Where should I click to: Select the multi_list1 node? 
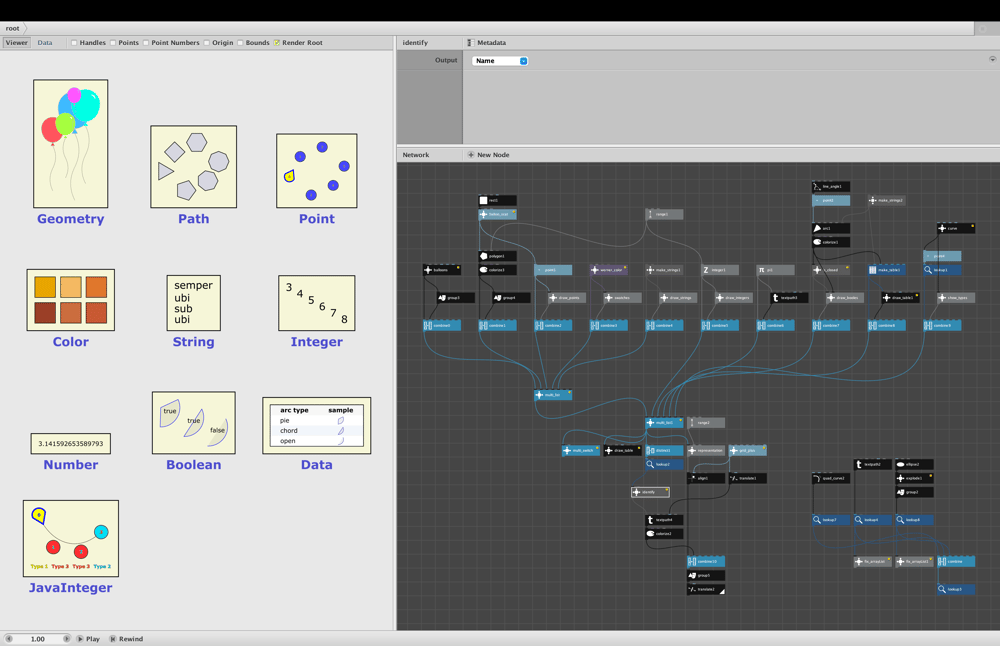[x=664, y=422]
